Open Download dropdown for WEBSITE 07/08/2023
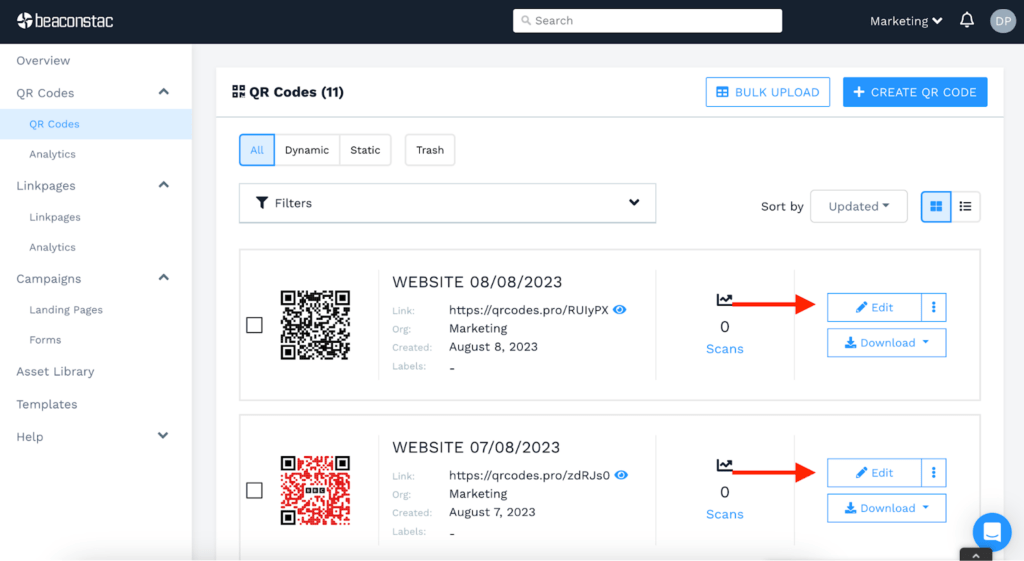The width and height of the screenshot is (1024, 561). 886,507
